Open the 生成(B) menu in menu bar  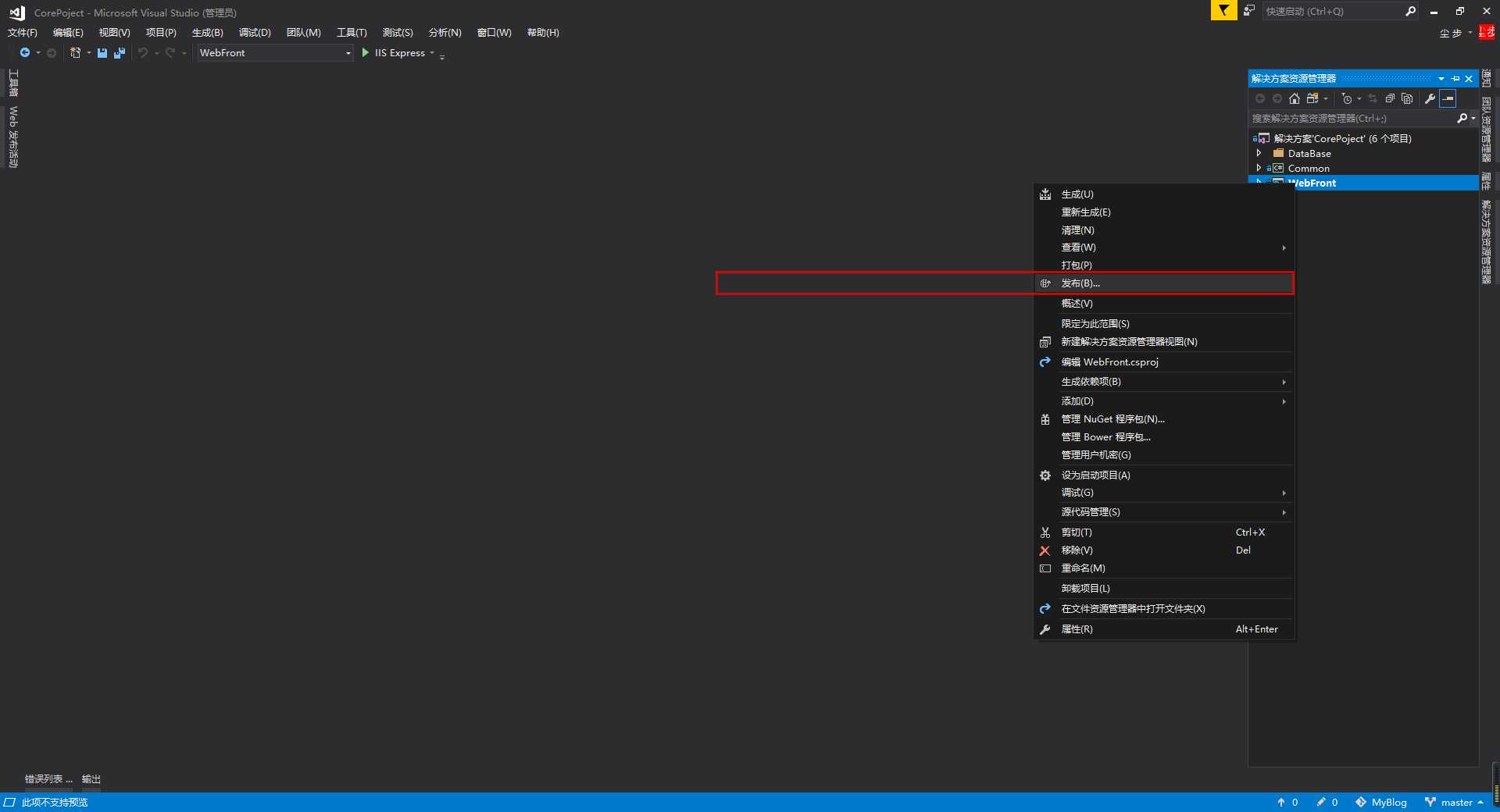tap(208, 33)
